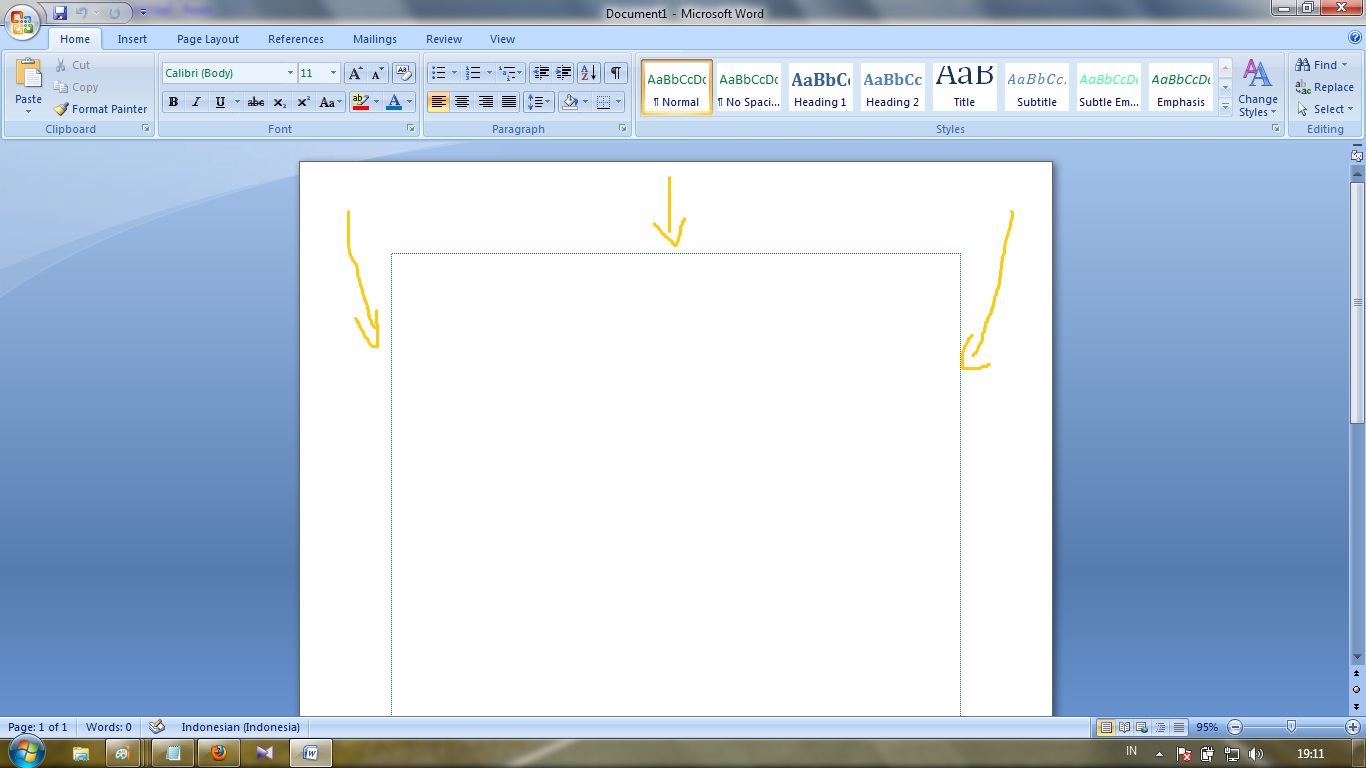Apply Heading 1 style
1366x768 pixels.
[820, 87]
